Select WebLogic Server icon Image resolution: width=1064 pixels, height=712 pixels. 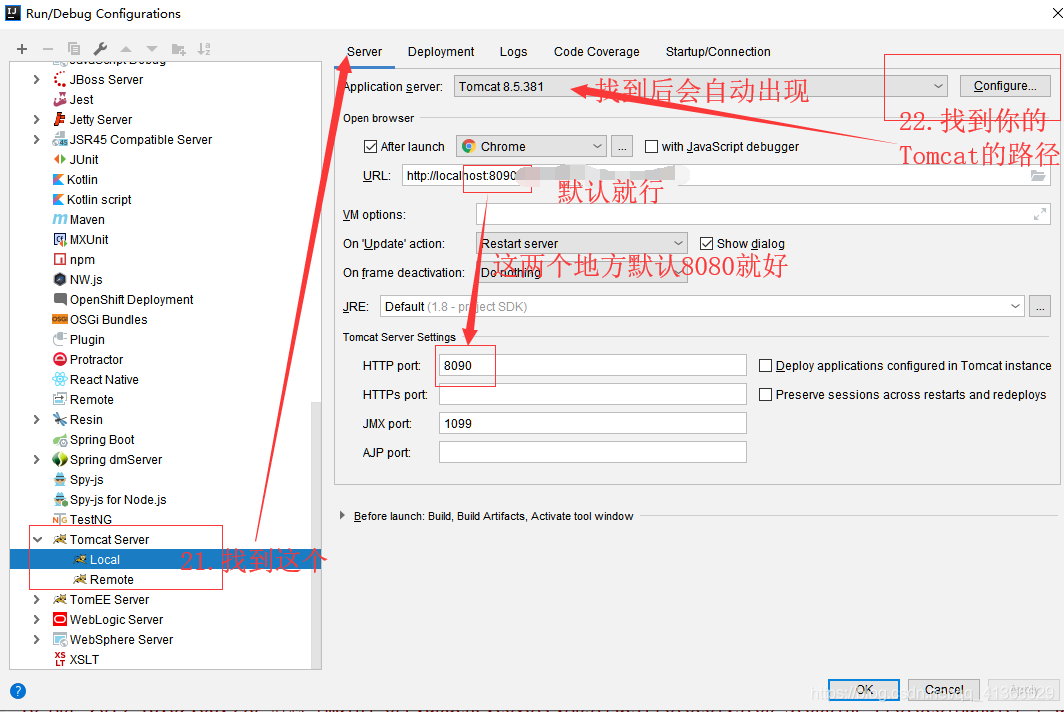tap(60, 620)
